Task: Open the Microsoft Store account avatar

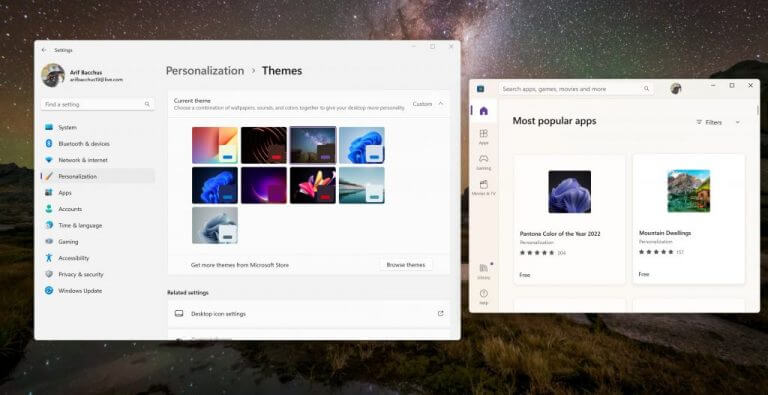Action: (676, 89)
